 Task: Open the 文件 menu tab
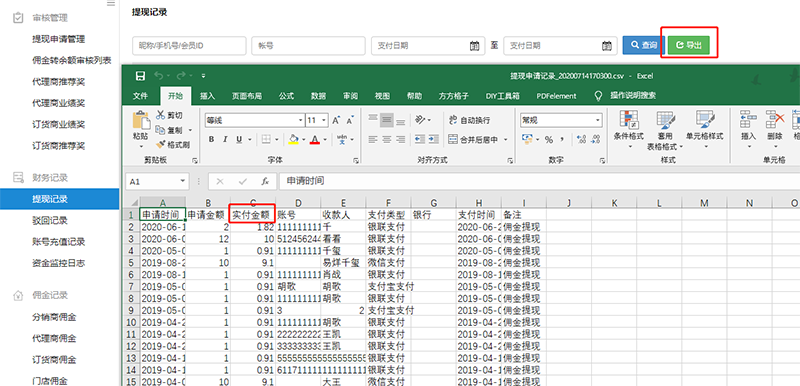140,96
